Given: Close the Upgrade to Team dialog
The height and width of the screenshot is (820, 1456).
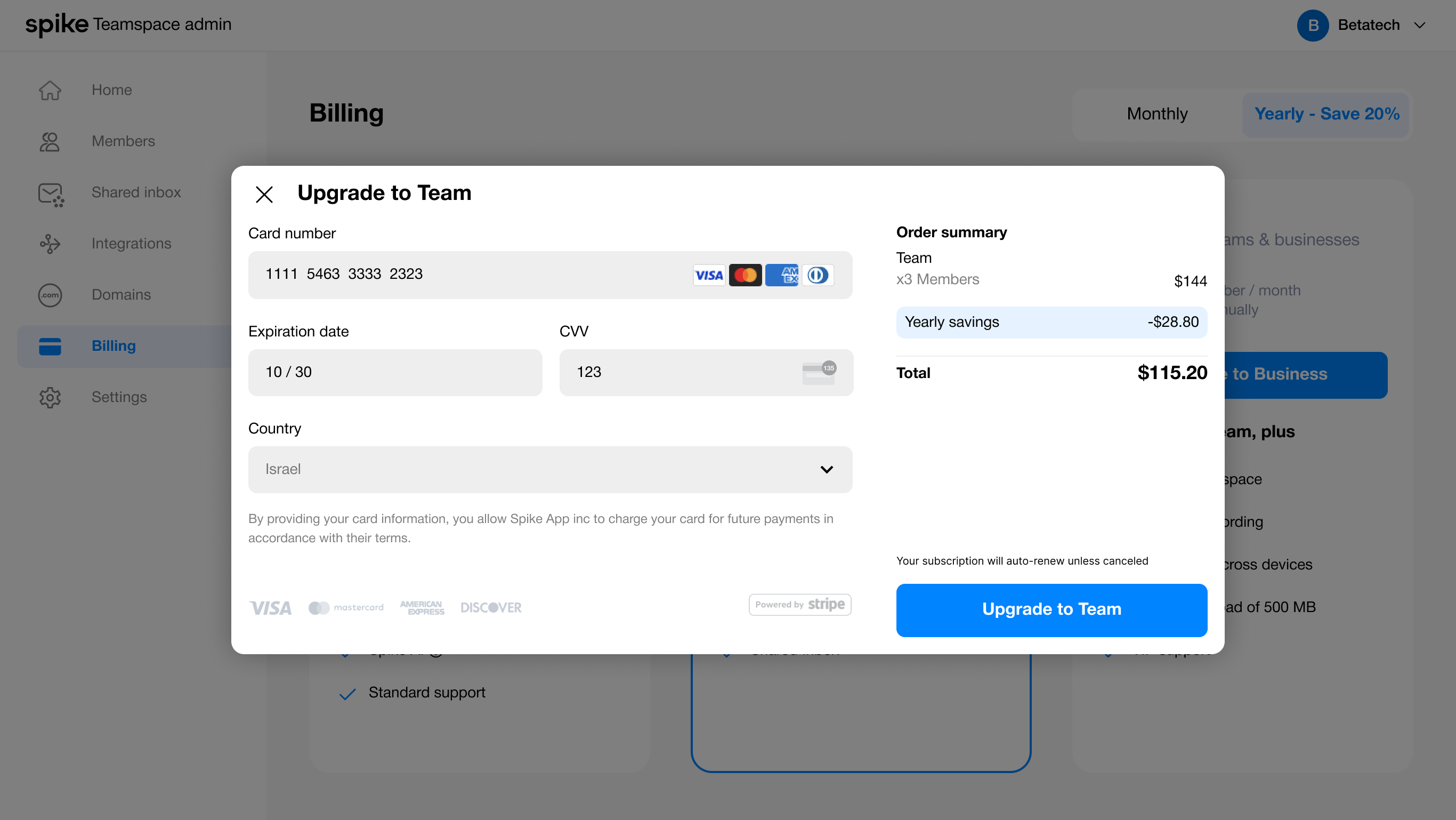Looking at the screenshot, I should click(264, 194).
